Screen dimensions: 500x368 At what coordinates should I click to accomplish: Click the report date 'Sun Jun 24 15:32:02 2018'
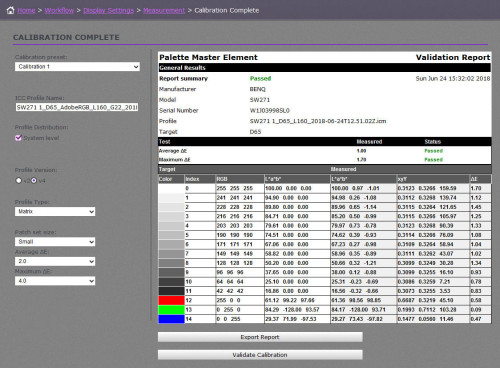453,78
